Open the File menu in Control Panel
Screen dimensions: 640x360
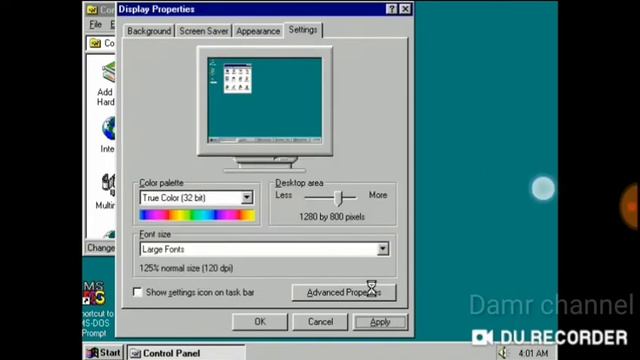pos(96,24)
